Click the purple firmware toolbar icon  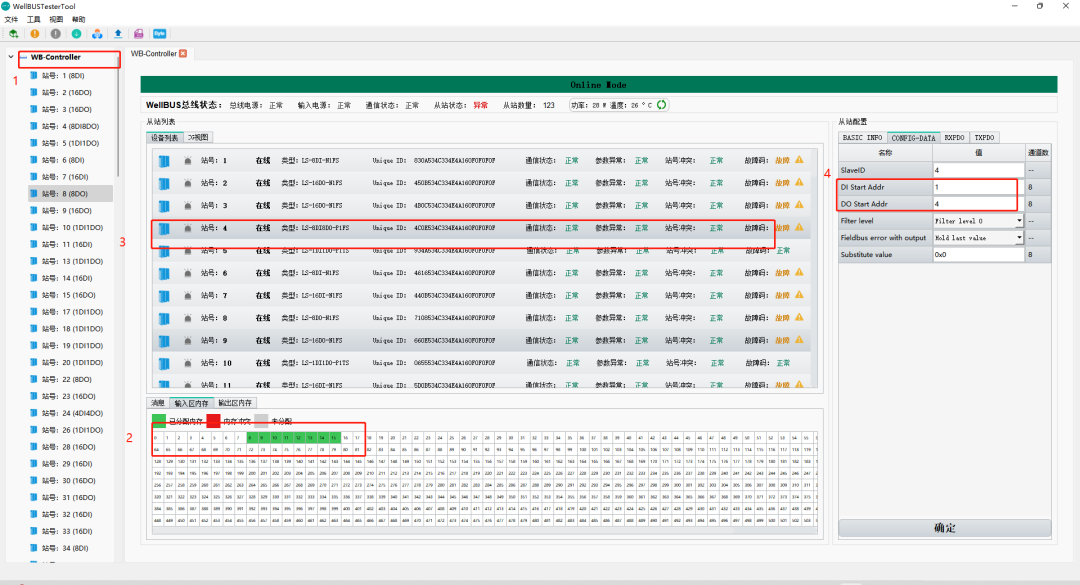click(138, 33)
